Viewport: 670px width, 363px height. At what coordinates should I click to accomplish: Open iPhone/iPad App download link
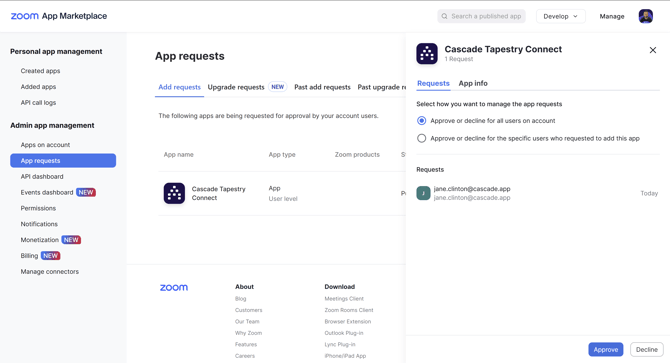click(x=345, y=356)
